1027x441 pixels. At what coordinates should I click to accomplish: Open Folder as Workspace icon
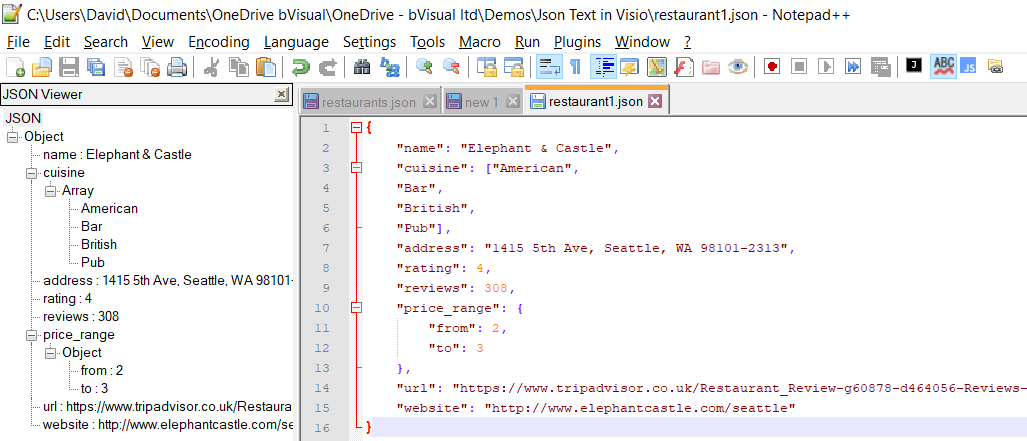tap(711, 67)
